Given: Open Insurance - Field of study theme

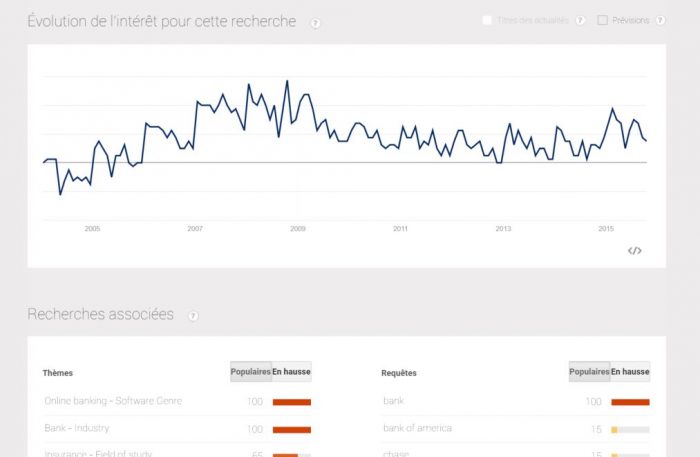Looking at the screenshot, I should (x=98, y=453).
